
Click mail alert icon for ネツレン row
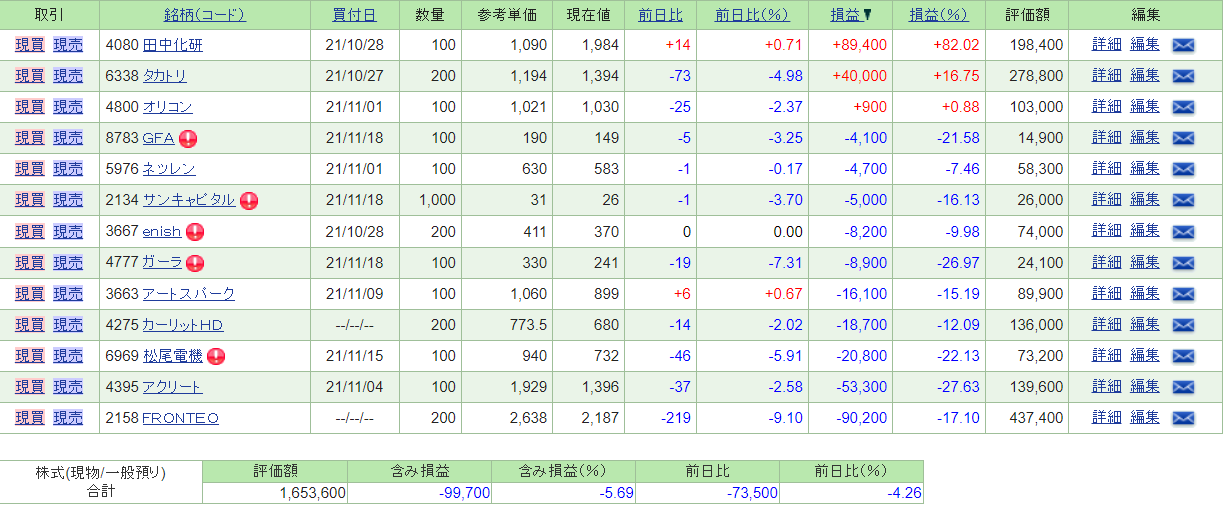[1183, 169]
